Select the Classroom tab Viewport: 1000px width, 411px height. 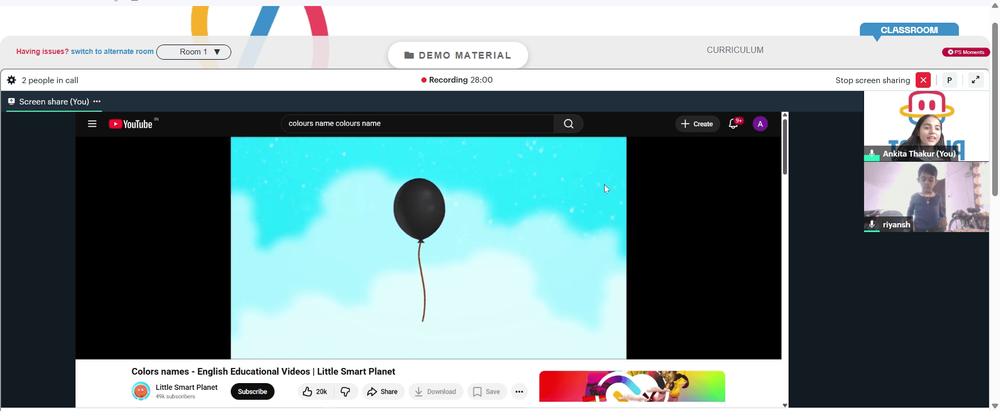pyautogui.click(x=909, y=30)
